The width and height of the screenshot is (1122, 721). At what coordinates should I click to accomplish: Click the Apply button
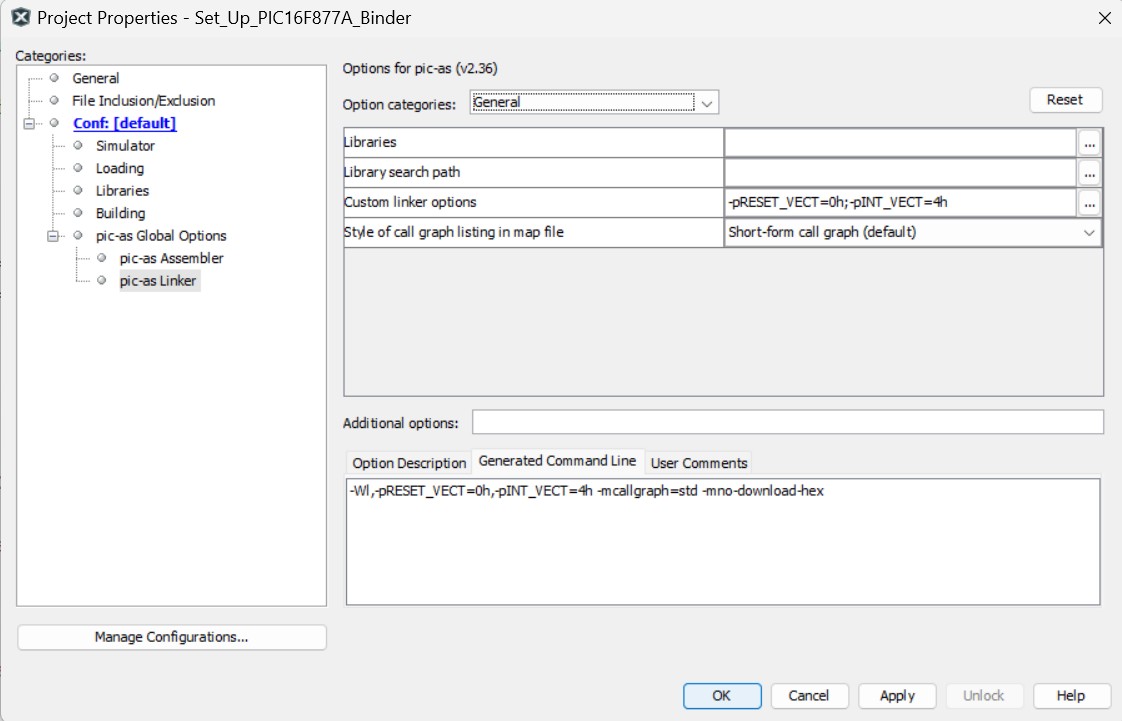pyautogui.click(x=897, y=696)
